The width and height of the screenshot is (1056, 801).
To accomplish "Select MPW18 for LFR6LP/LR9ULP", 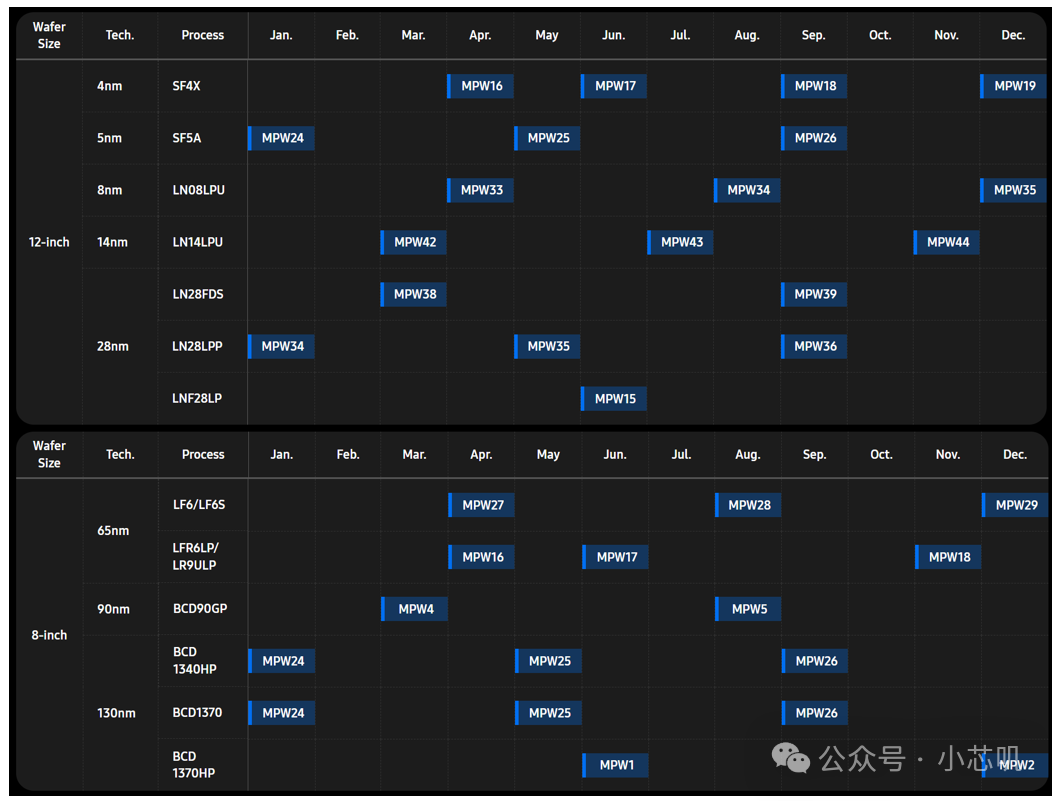I will point(948,557).
